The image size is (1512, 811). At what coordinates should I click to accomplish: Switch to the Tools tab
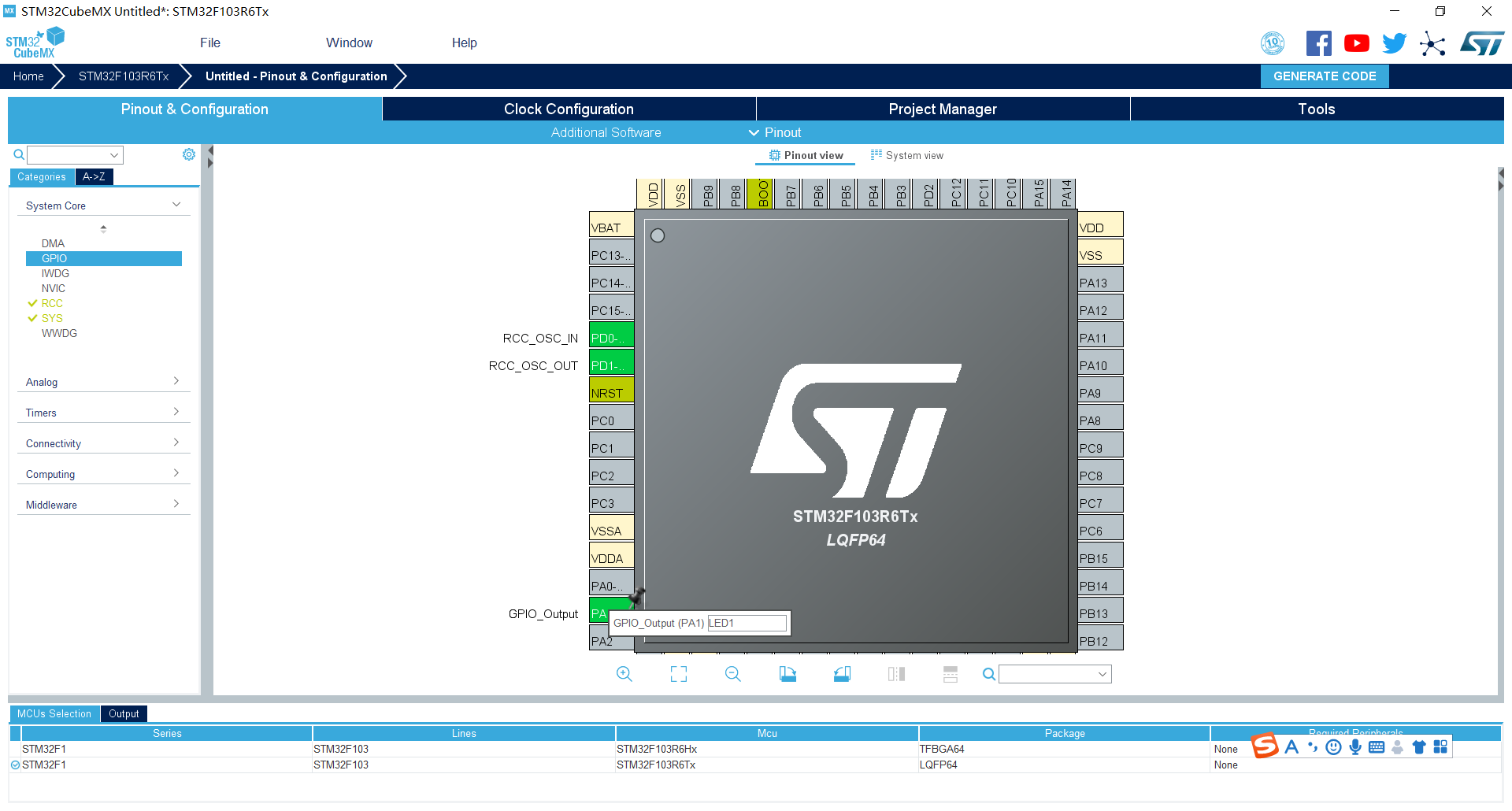(x=1317, y=109)
